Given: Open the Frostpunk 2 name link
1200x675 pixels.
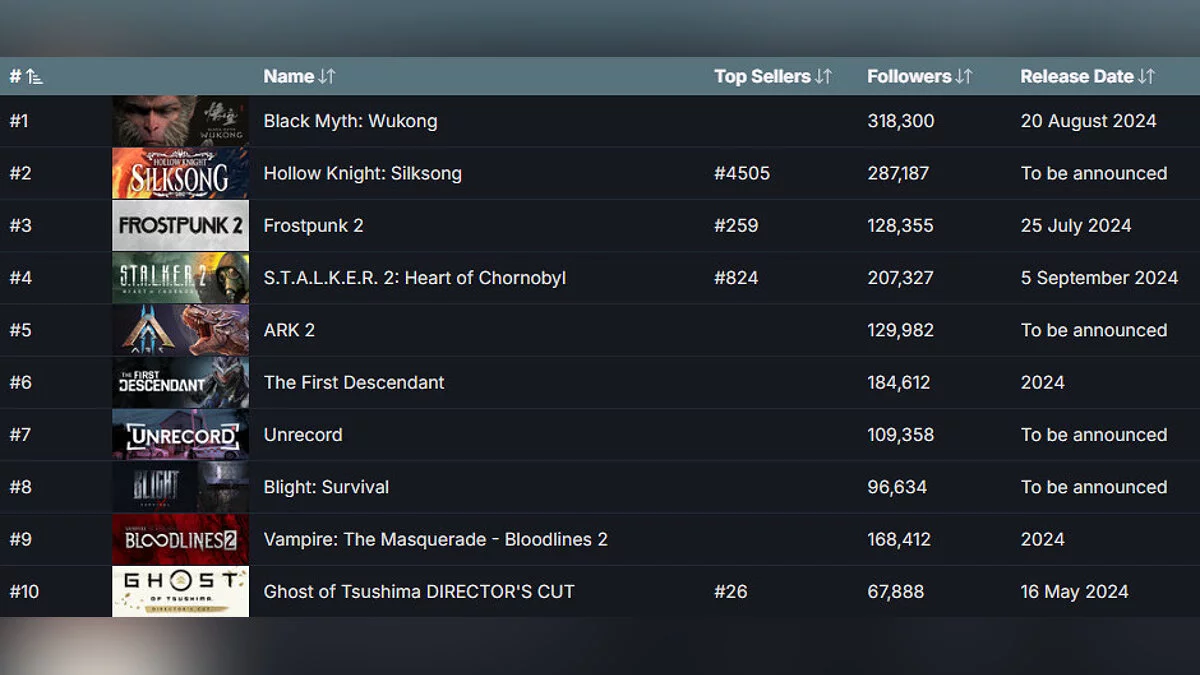Looking at the screenshot, I should [x=313, y=225].
